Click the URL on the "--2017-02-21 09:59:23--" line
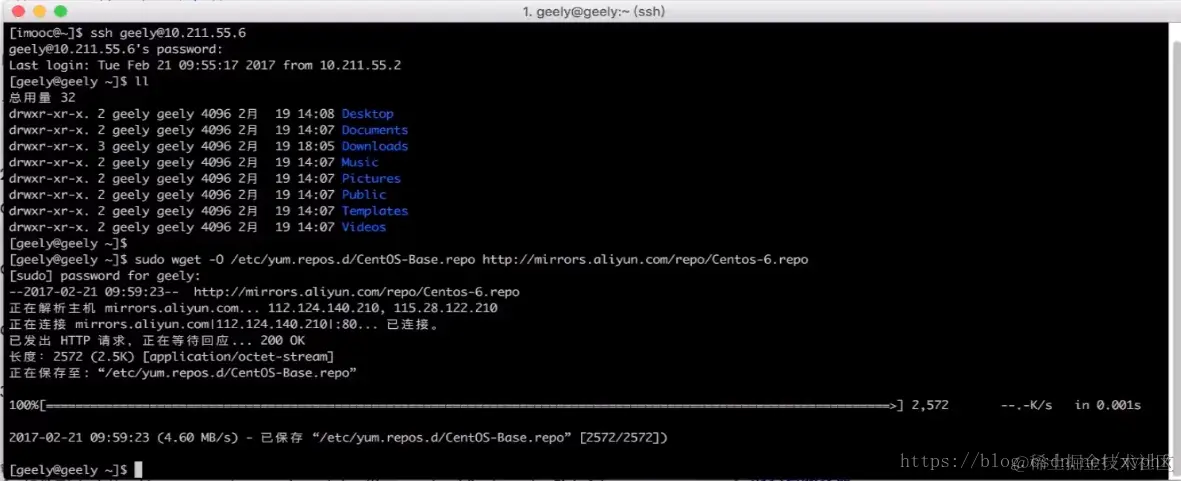Image resolution: width=1181 pixels, height=481 pixels. point(356,292)
